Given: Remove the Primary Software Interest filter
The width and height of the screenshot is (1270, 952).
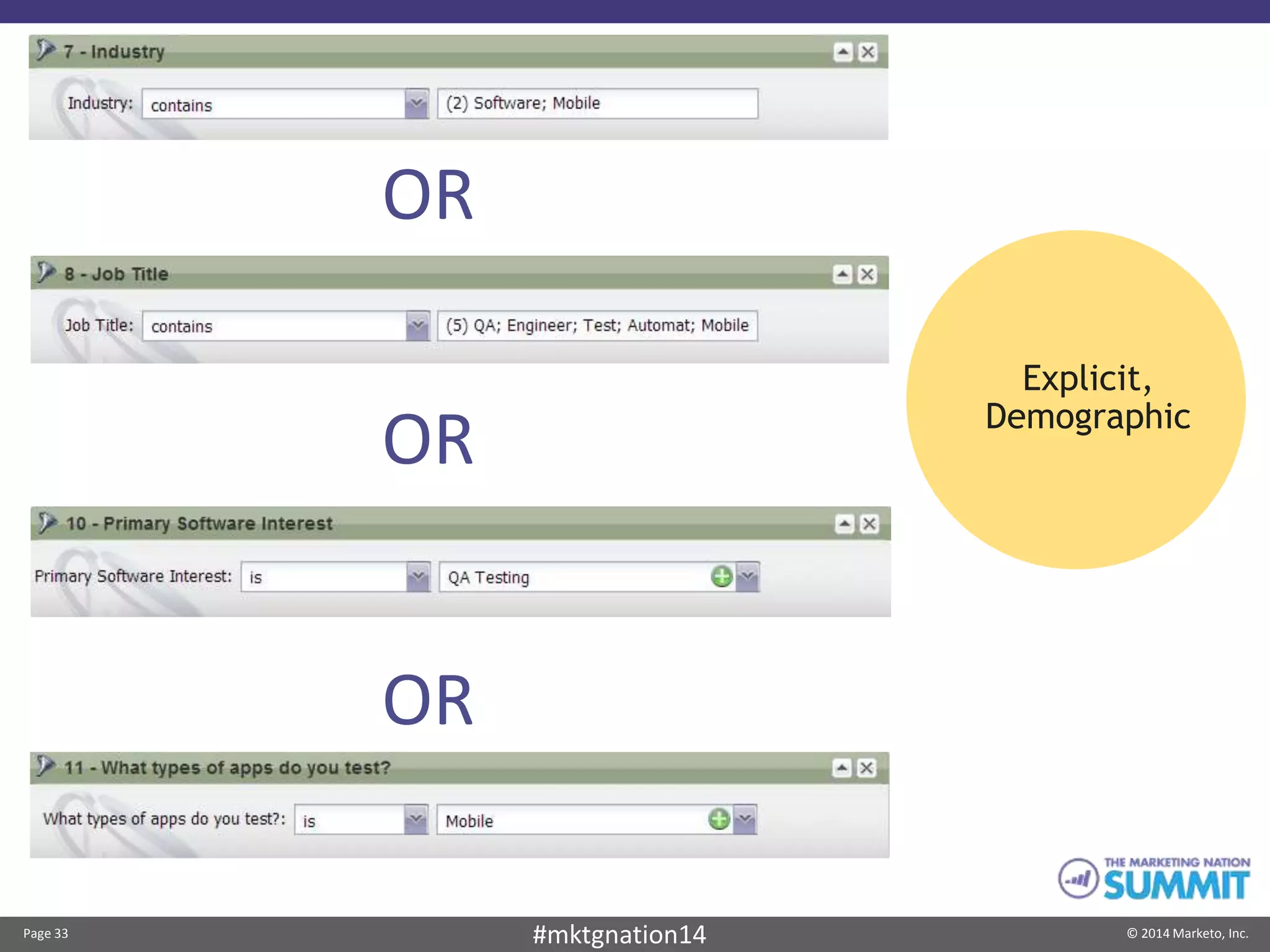Looking at the screenshot, I should (869, 524).
